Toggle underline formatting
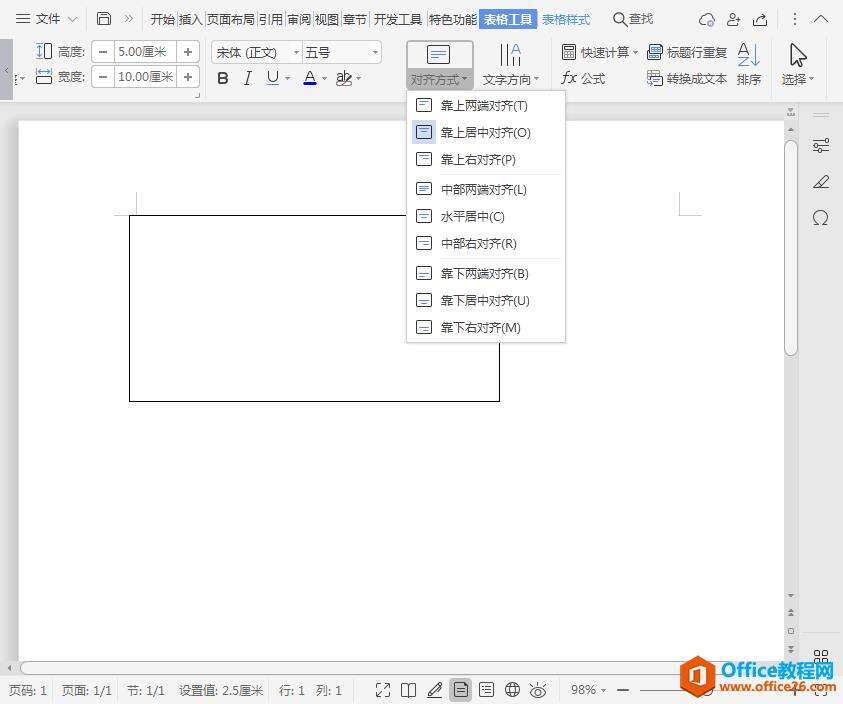 272,78
